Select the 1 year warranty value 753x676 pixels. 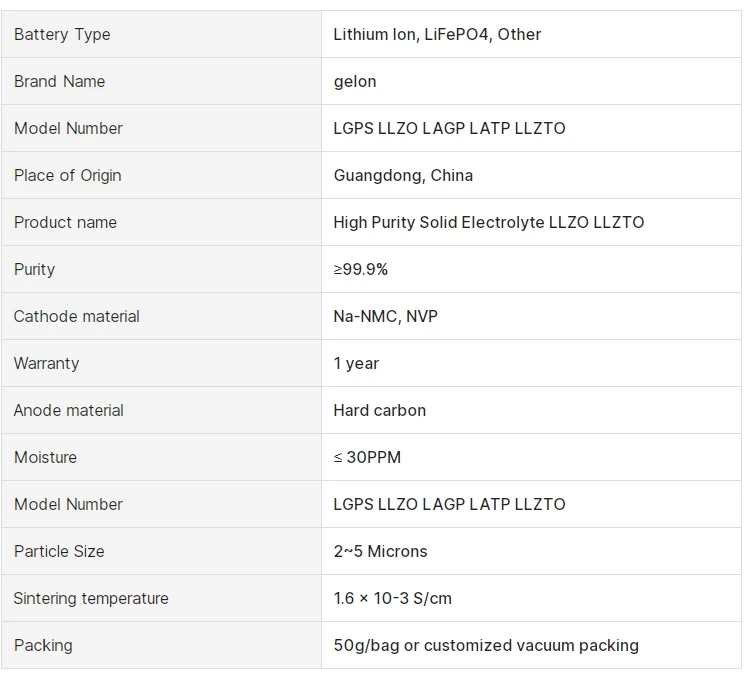(356, 363)
